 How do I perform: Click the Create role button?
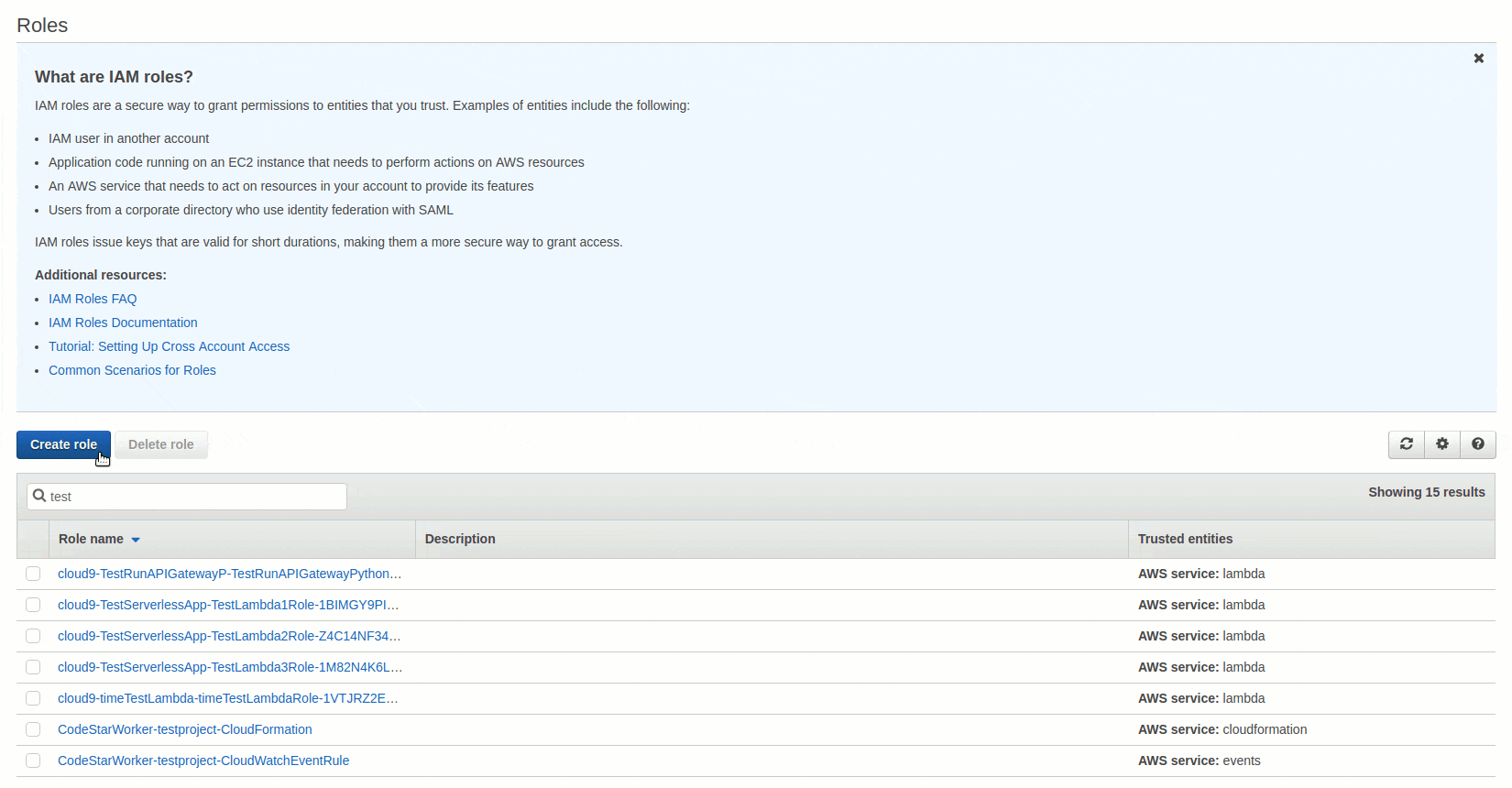[63, 444]
